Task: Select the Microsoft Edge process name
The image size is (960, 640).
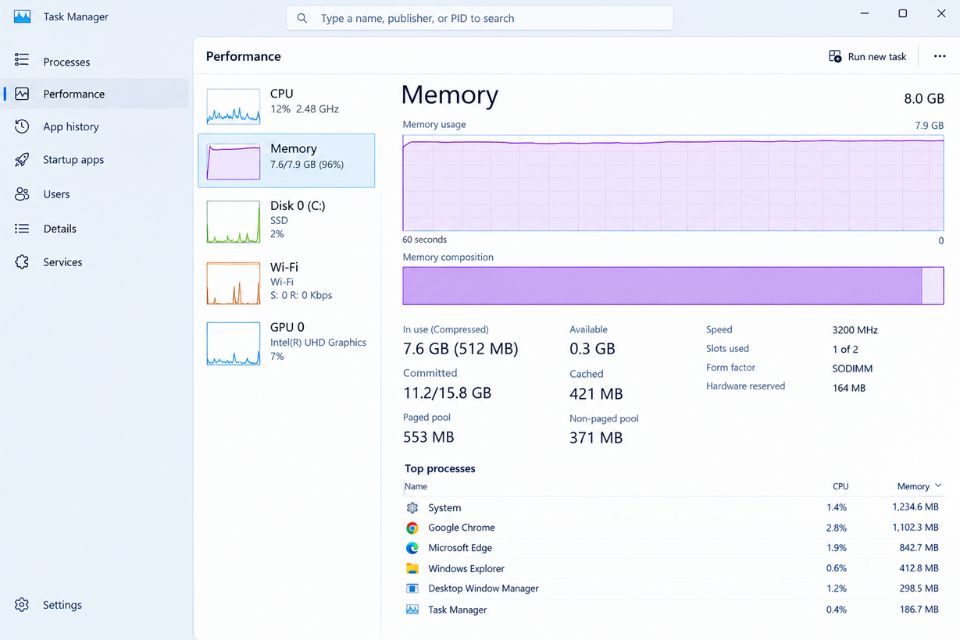Action: point(460,548)
